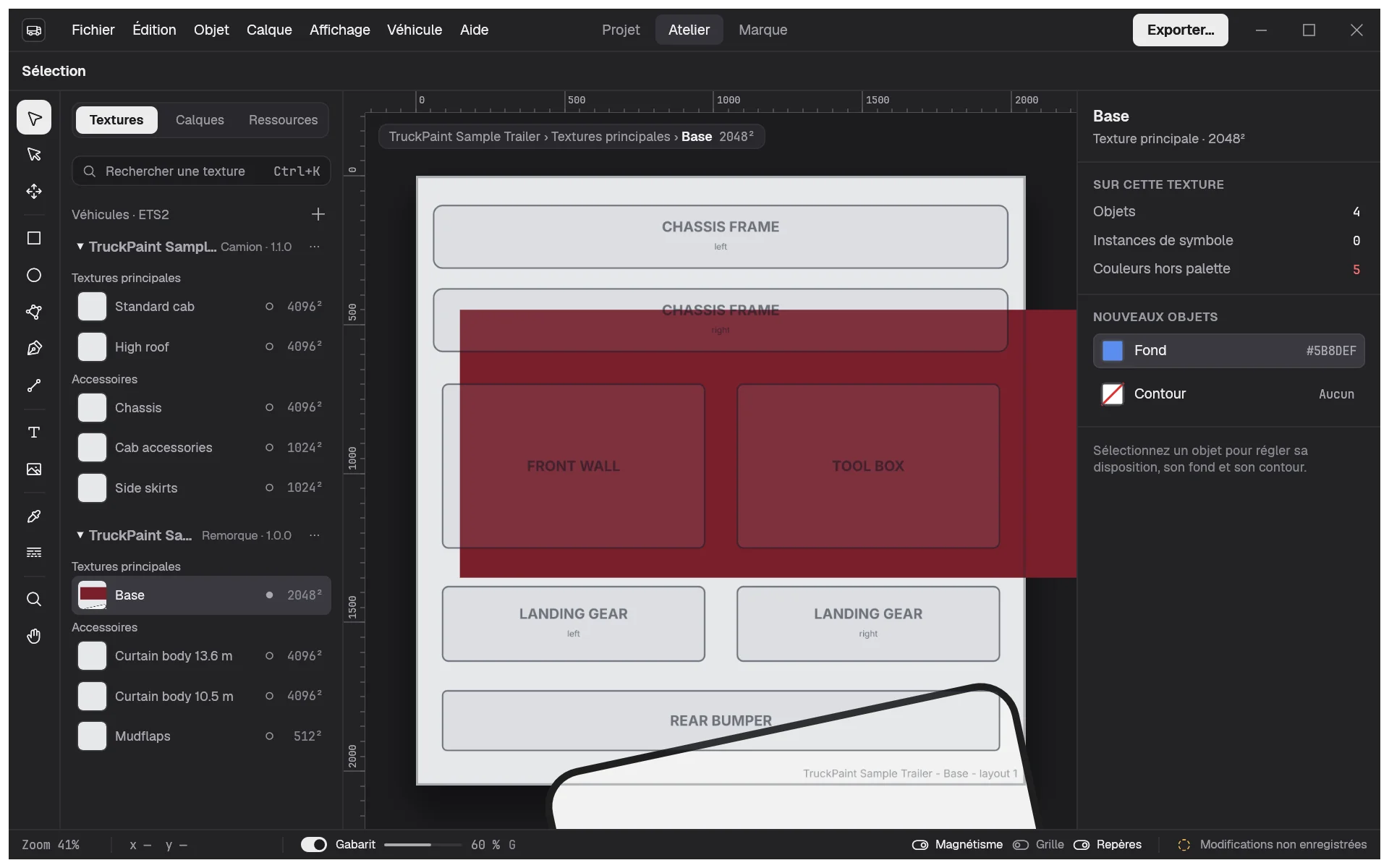The image size is (1389, 868).
Task: Go to TruckPaint Sample Trailer breadcrumb
Action: click(x=464, y=137)
